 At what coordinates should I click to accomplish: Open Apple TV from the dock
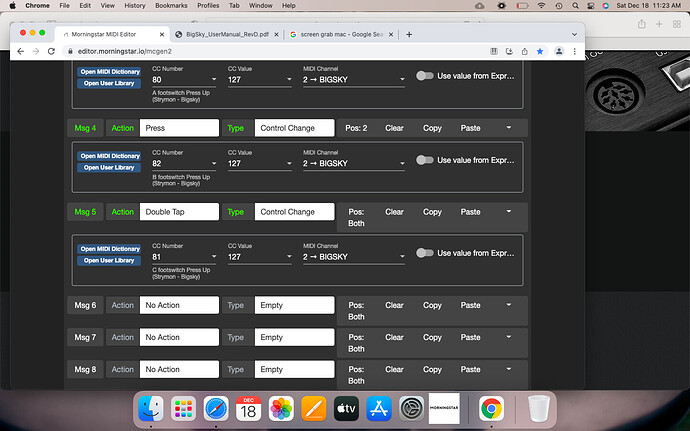coord(346,409)
